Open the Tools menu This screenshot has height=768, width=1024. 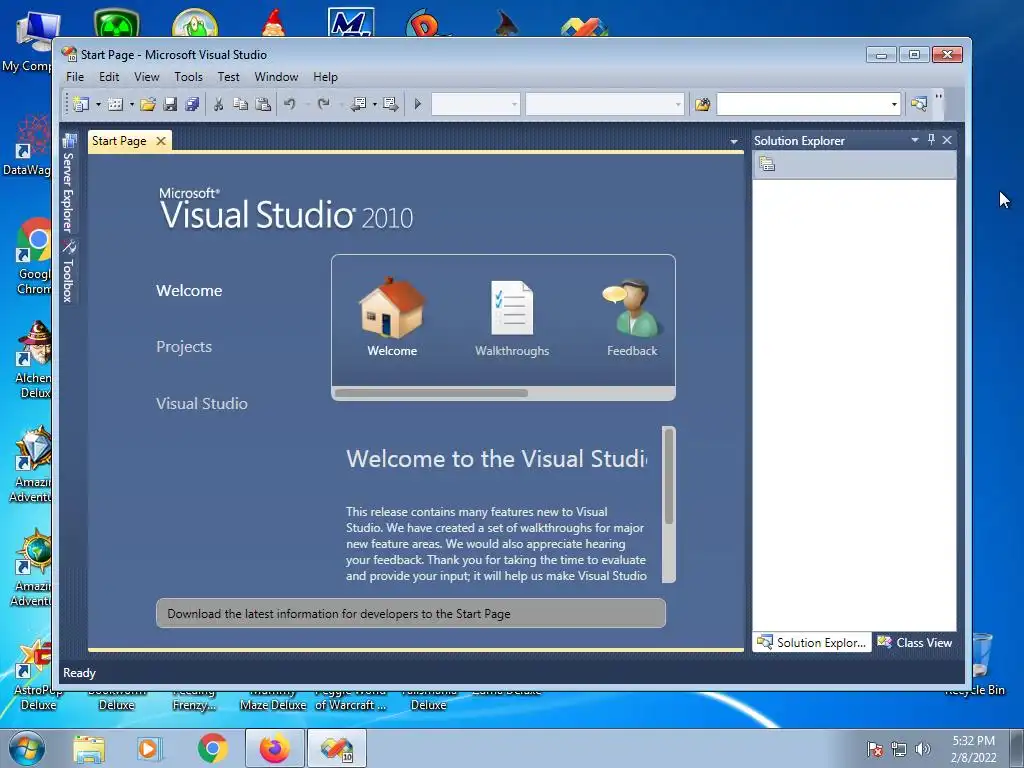click(188, 77)
